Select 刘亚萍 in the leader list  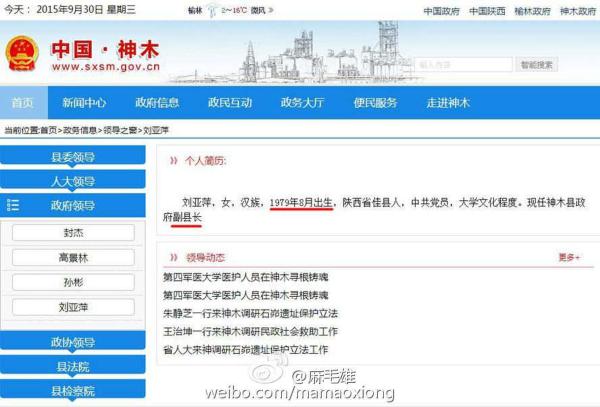[73, 307]
